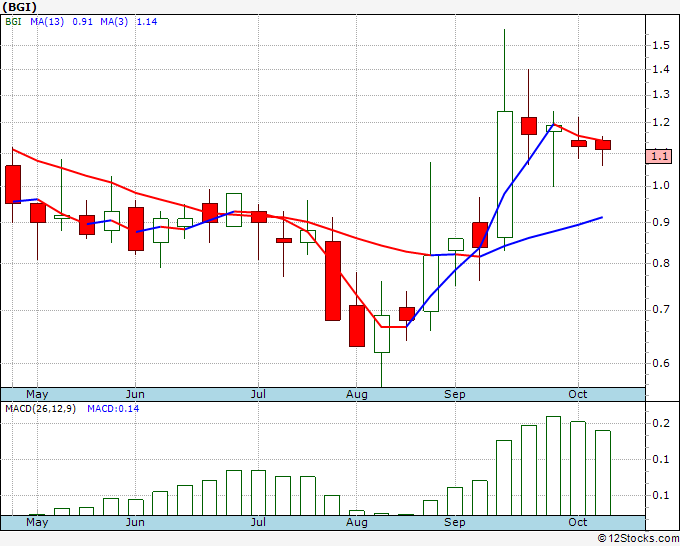
Task: Click the MACD(26,12,9) indicator label
Action: (x=40, y=409)
